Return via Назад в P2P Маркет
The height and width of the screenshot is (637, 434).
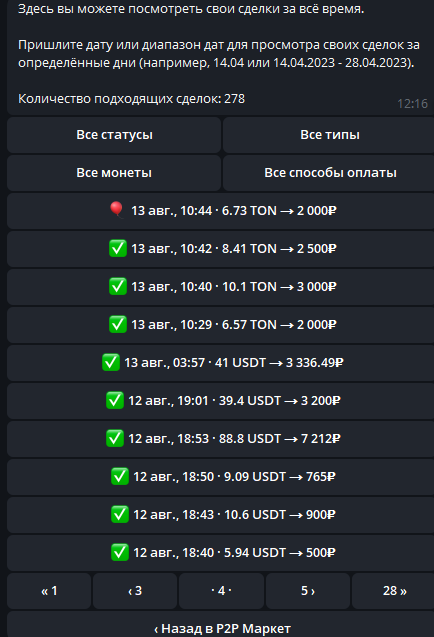(221, 626)
